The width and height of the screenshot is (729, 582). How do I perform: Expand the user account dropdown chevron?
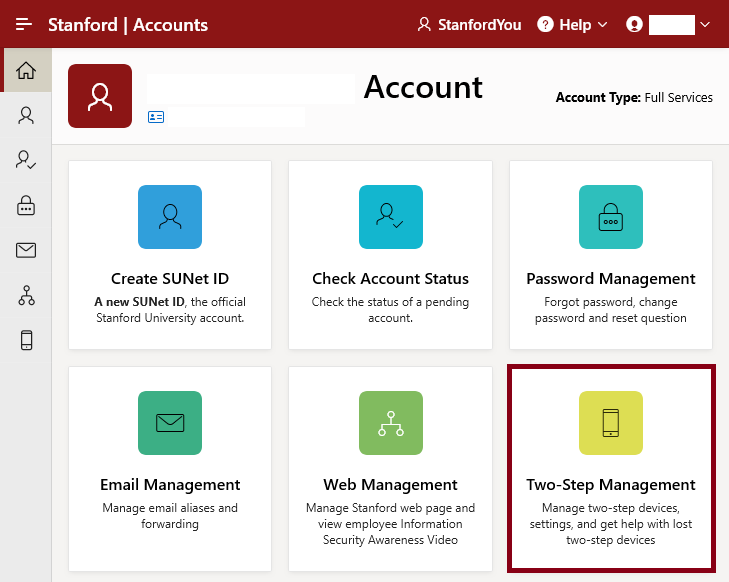click(705, 25)
